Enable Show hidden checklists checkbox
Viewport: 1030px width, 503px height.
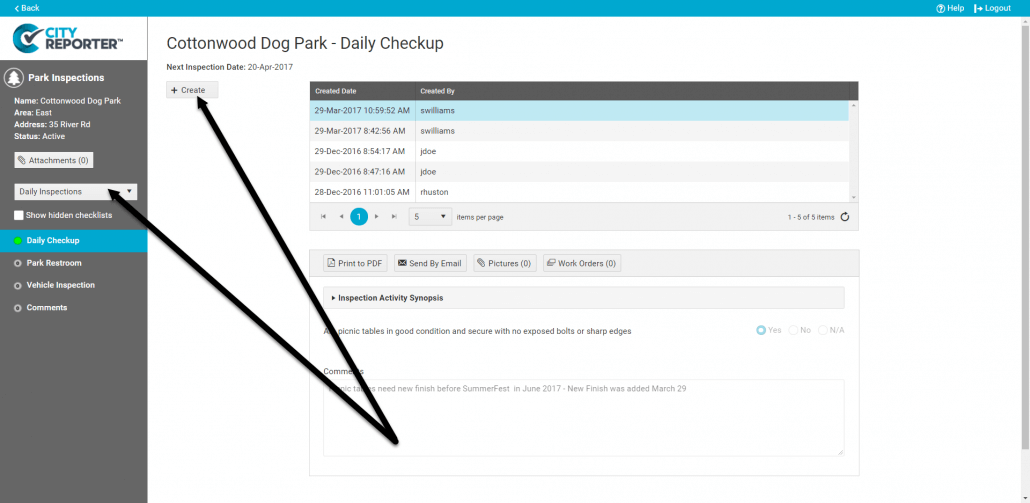(x=19, y=215)
